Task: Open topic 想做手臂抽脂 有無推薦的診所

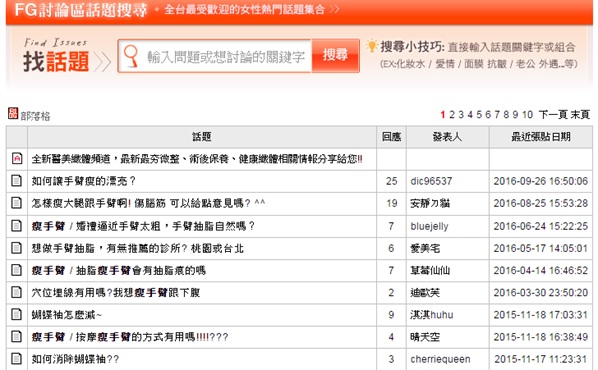Action: click(x=137, y=248)
